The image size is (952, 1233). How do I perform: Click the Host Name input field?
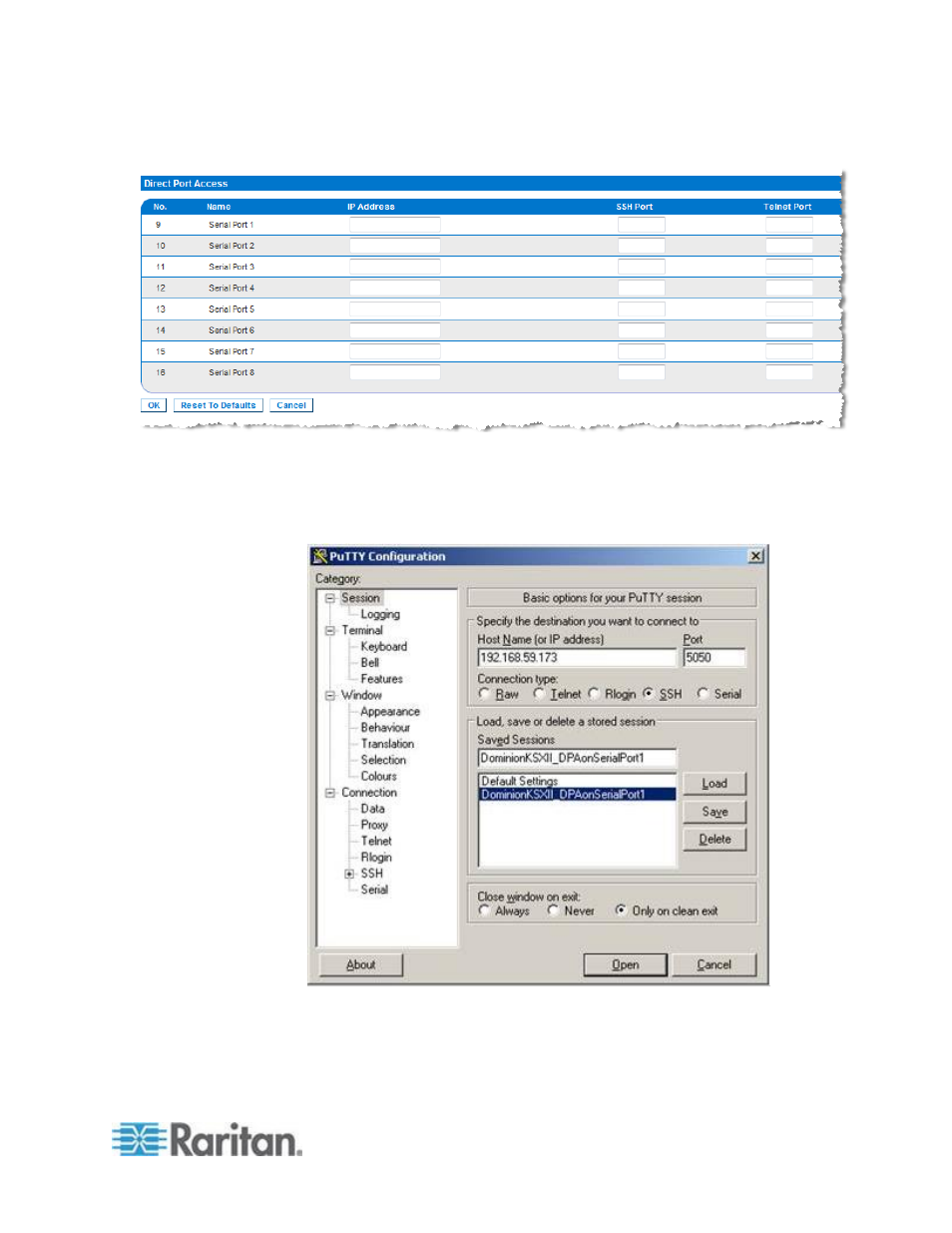(x=577, y=658)
